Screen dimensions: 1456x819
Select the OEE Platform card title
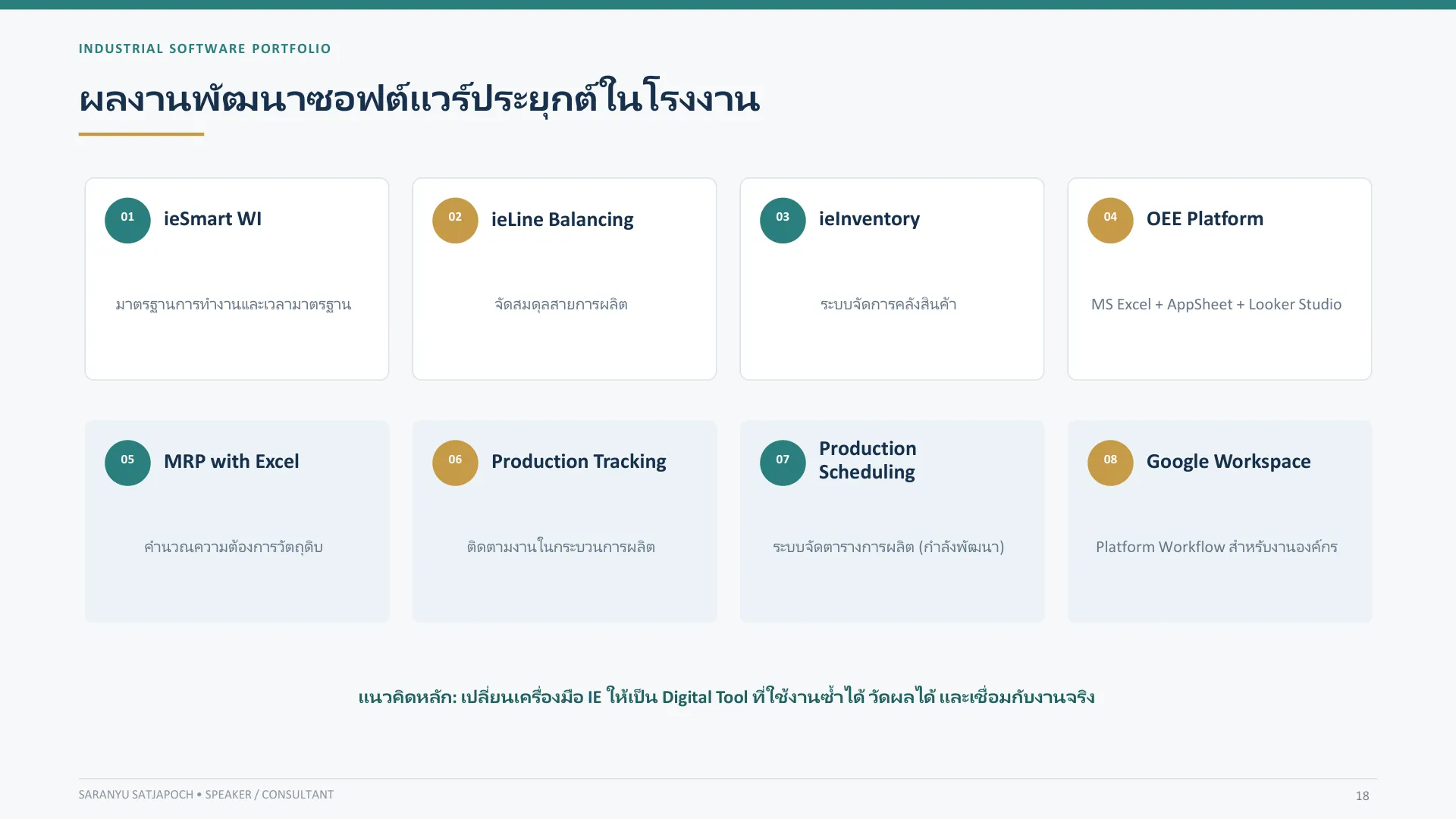1205,219
